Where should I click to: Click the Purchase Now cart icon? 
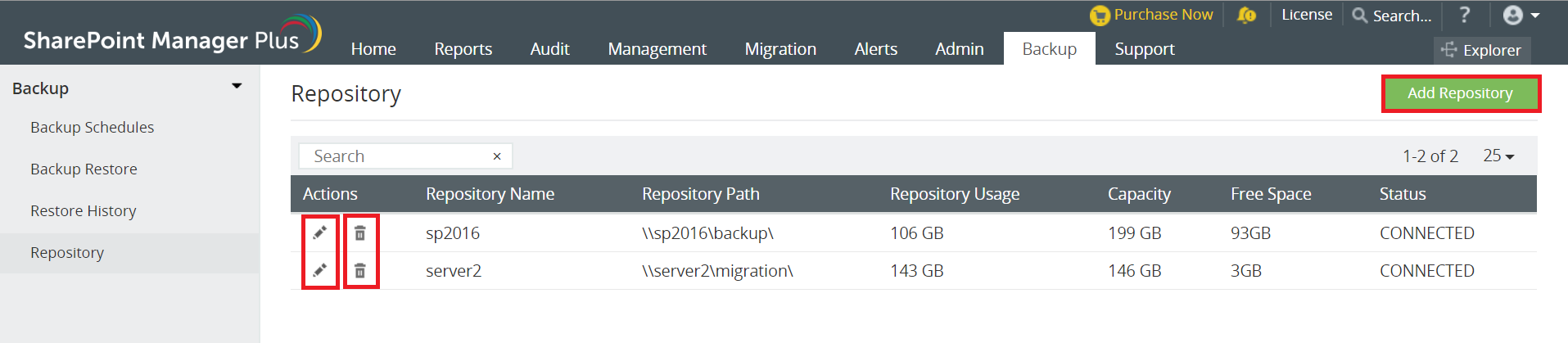tap(1100, 16)
